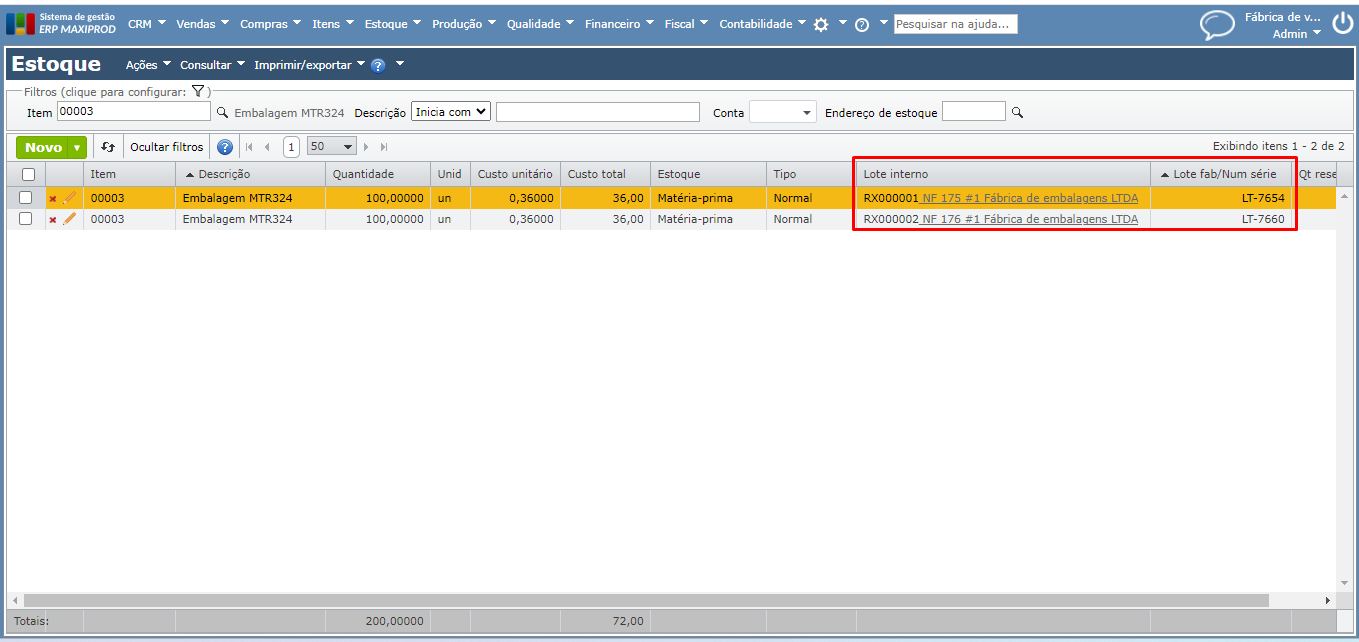
Task: Click the magnifier icon next to Item field
Action: [x=223, y=113]
